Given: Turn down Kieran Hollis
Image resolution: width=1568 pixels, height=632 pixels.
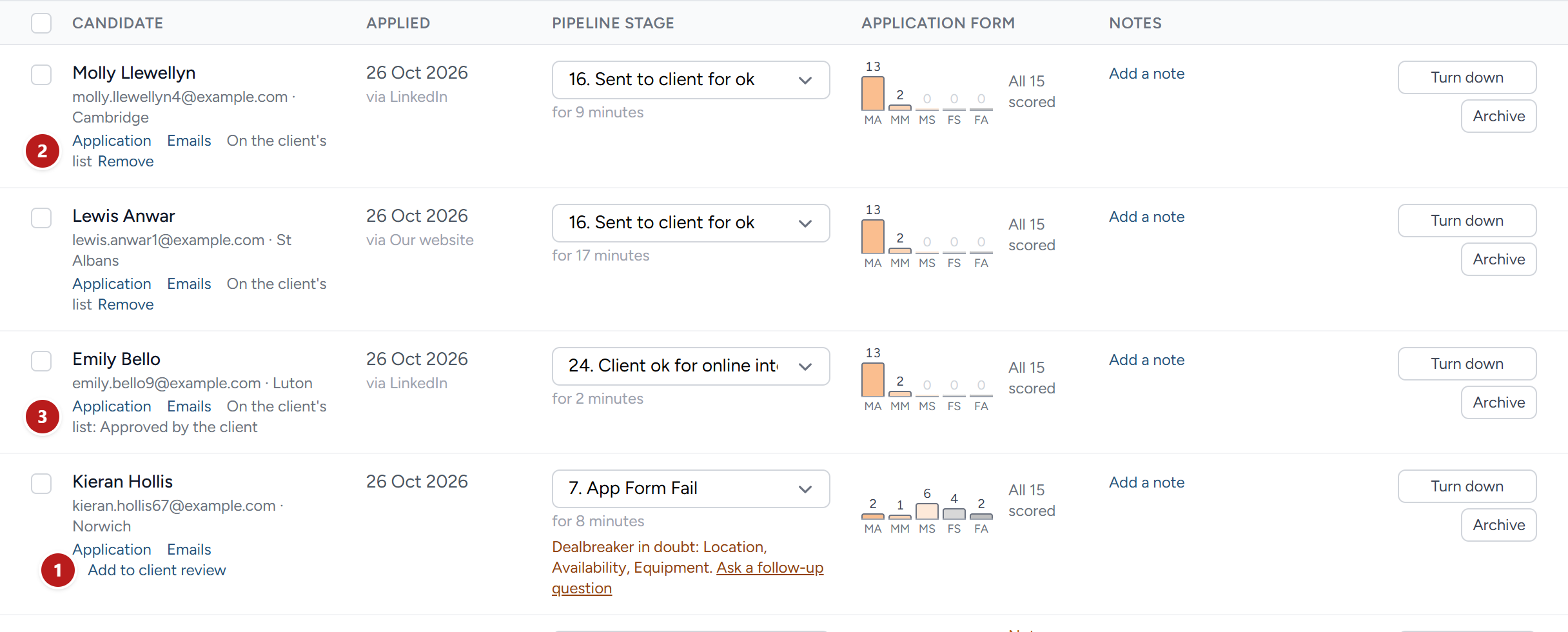Looking at the screenshot, I should click(1467, 486).
